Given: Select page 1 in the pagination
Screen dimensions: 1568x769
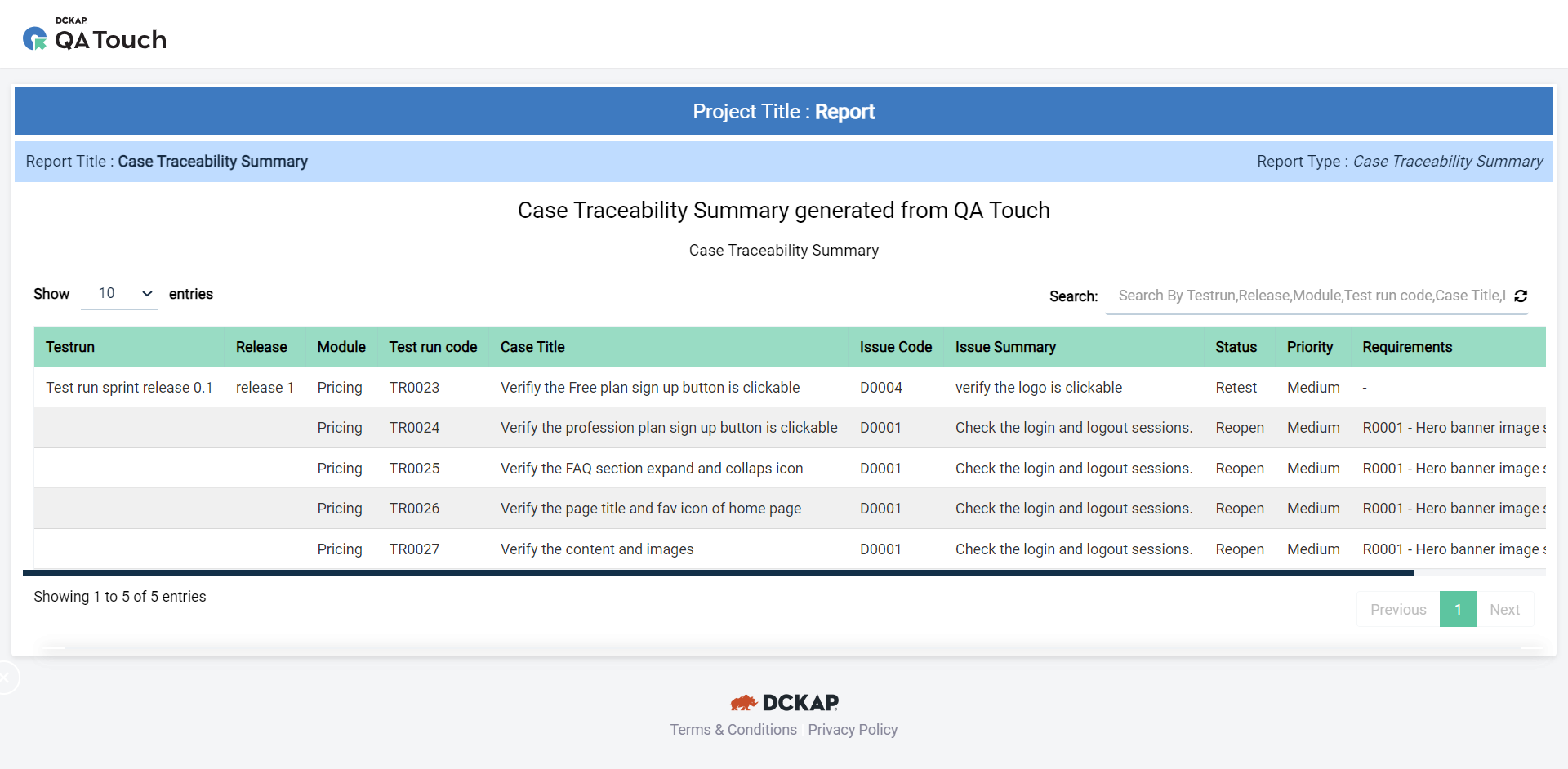Looking at the screenshot, I should pos(1458,609).
